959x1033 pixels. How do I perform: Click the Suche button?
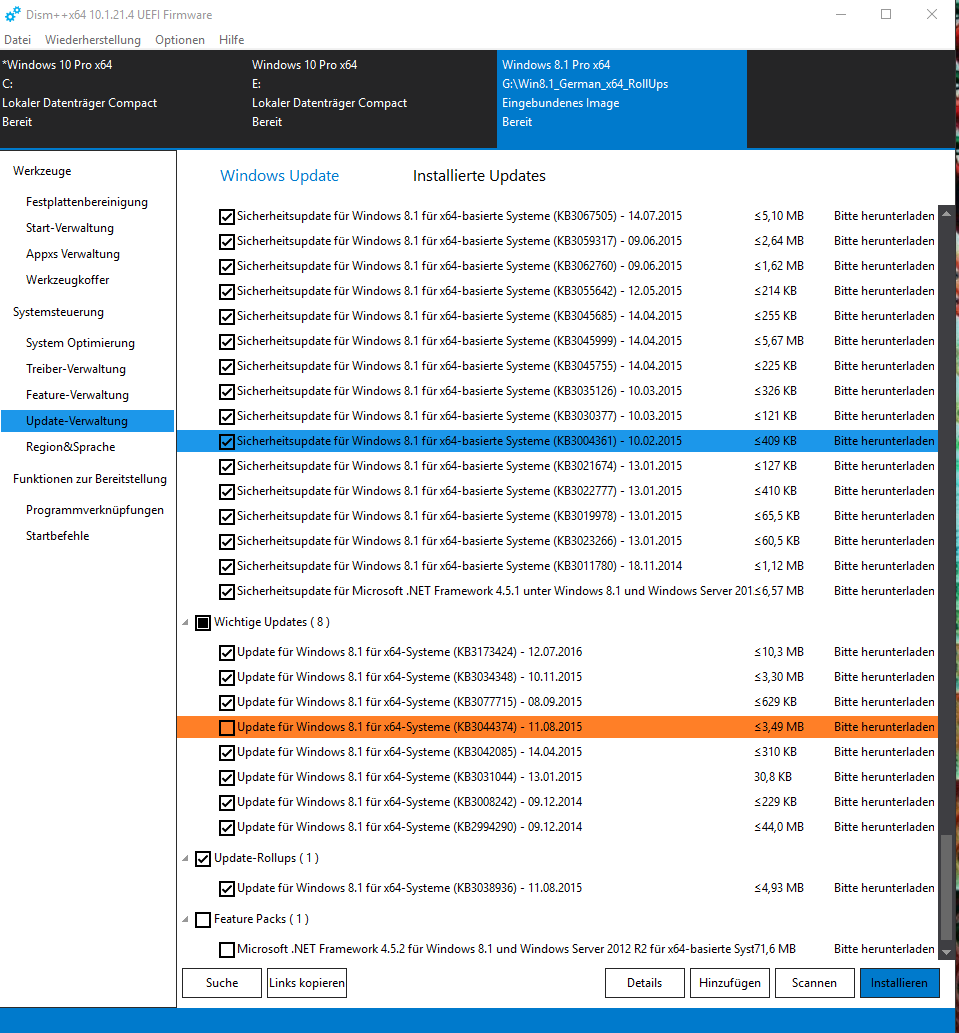coord(222,983)
